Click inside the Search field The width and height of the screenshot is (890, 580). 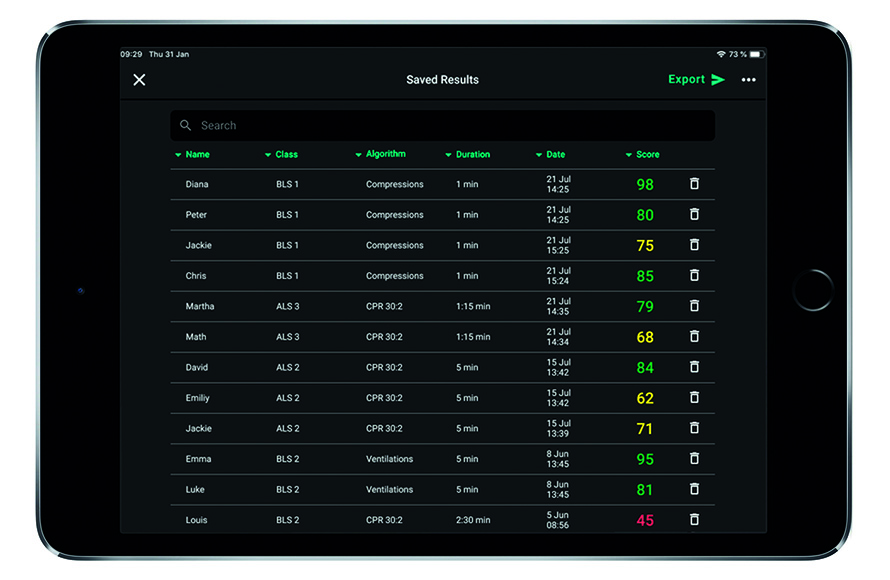pos(300,125)
